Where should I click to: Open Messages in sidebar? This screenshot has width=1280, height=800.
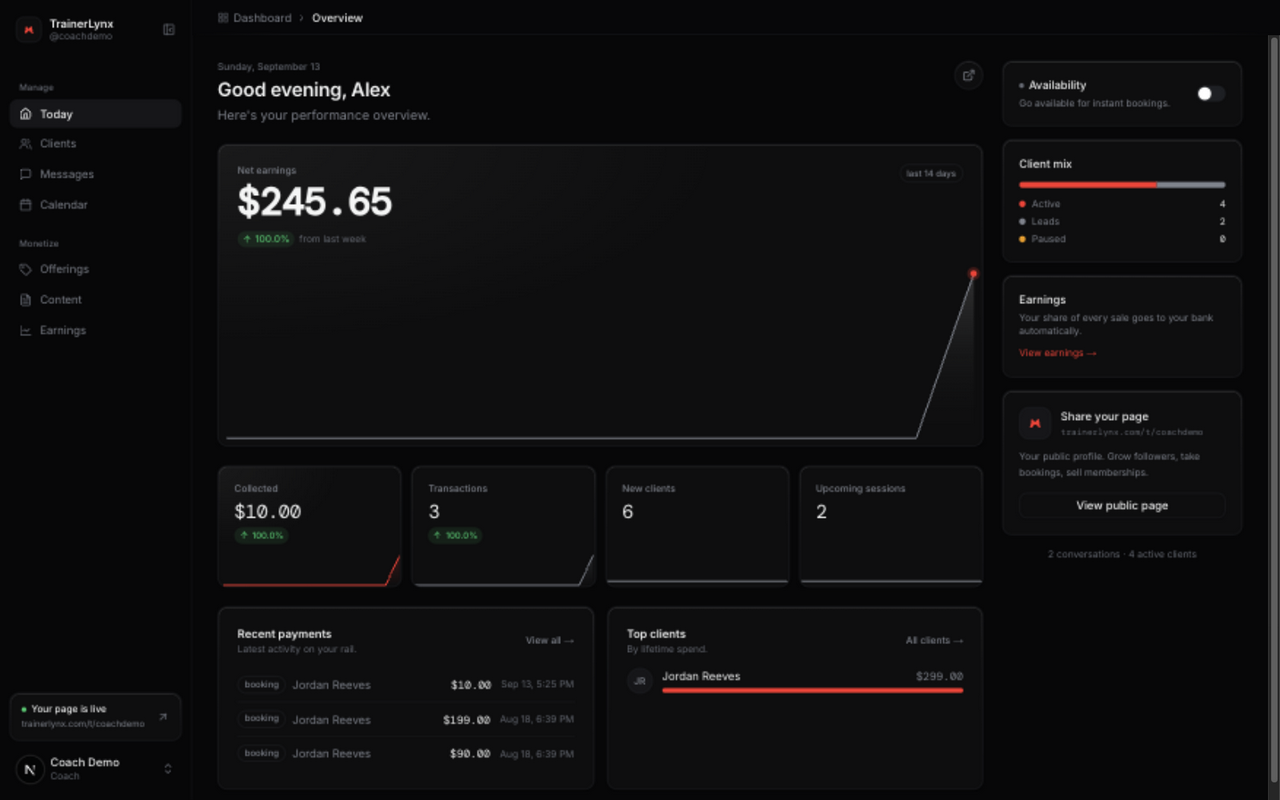[x=96, y=174]
